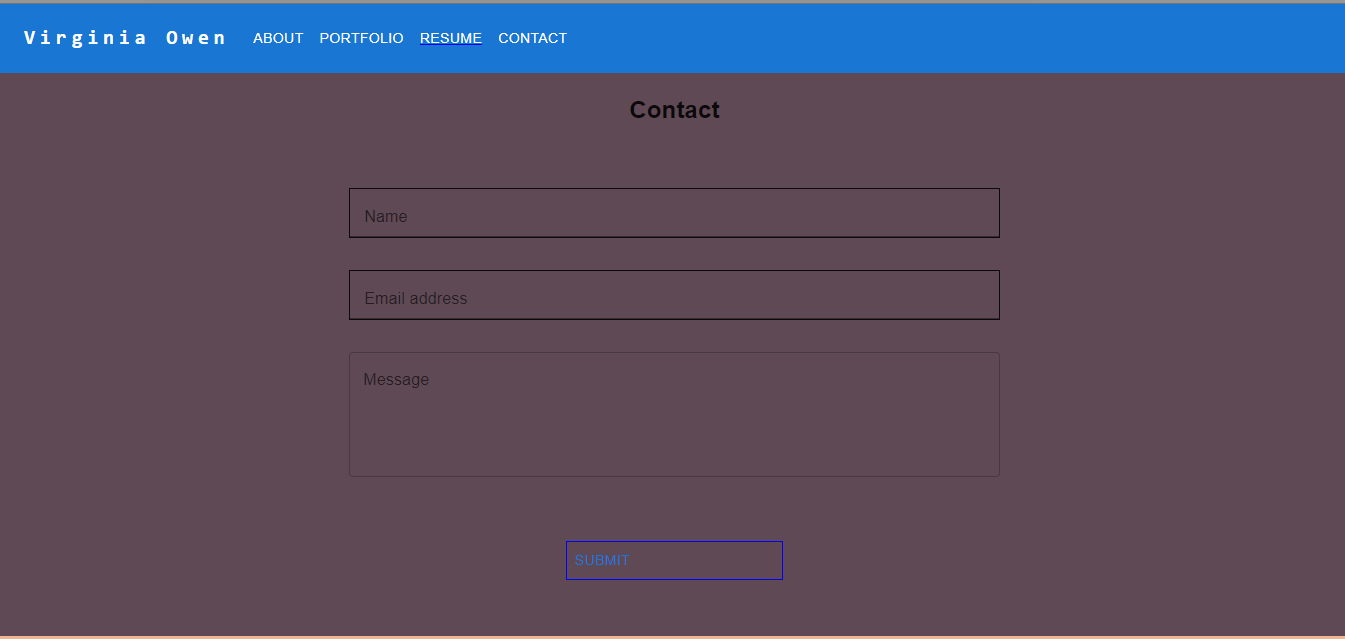
Task: Focus the Email address field
Action: tap(674, 295)
